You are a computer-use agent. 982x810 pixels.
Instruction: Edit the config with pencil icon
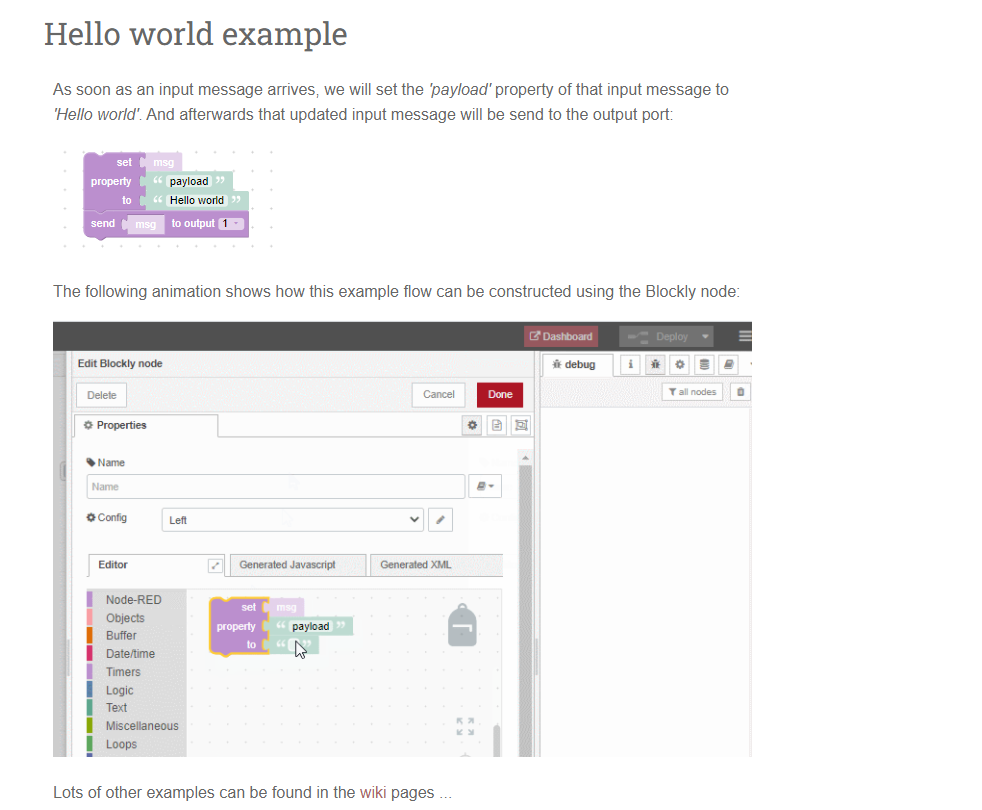click(x=440, y=520)
